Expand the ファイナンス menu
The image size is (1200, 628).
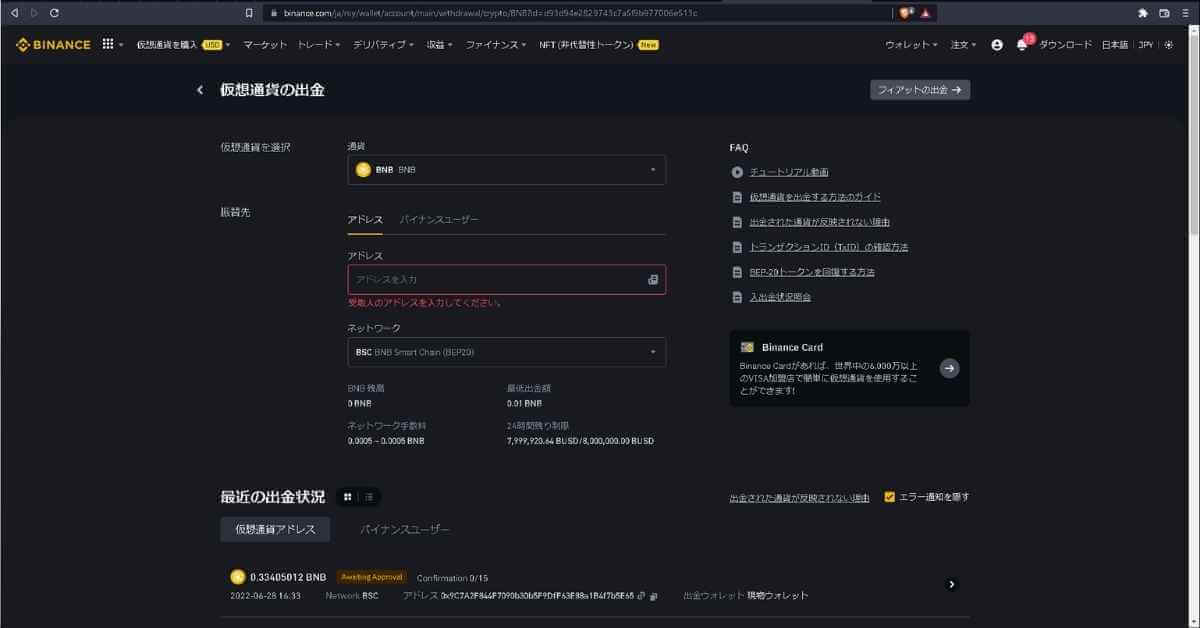click(x=496, y=45)
